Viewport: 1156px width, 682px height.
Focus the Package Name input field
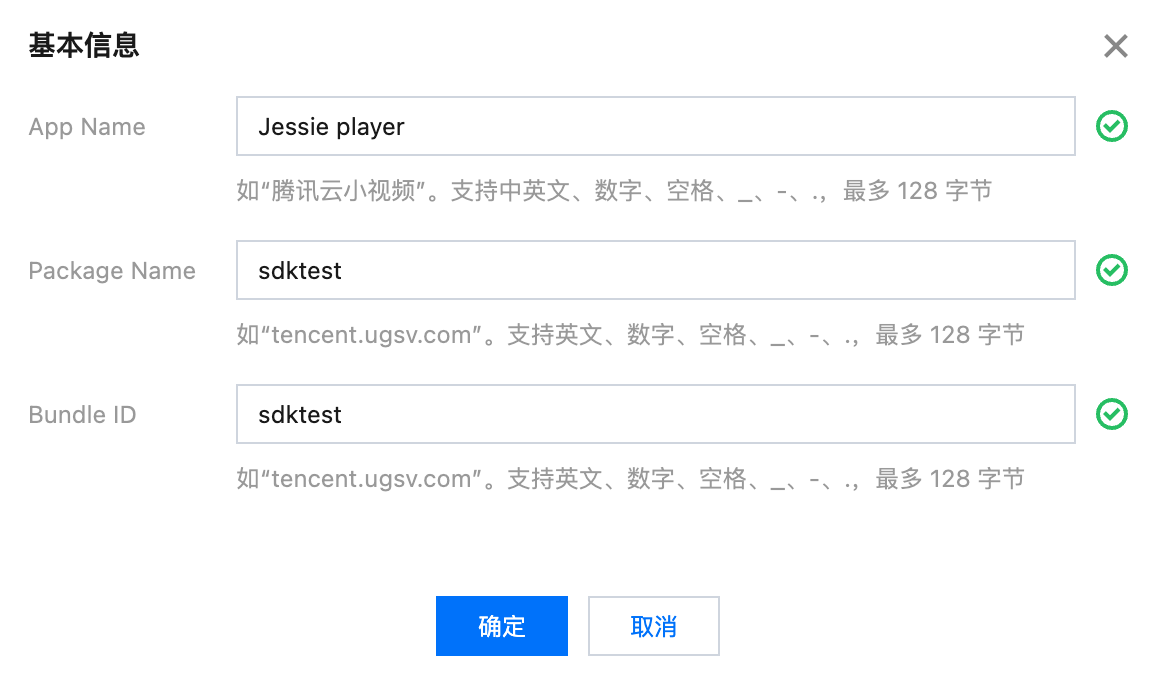(x=655, y=270)
